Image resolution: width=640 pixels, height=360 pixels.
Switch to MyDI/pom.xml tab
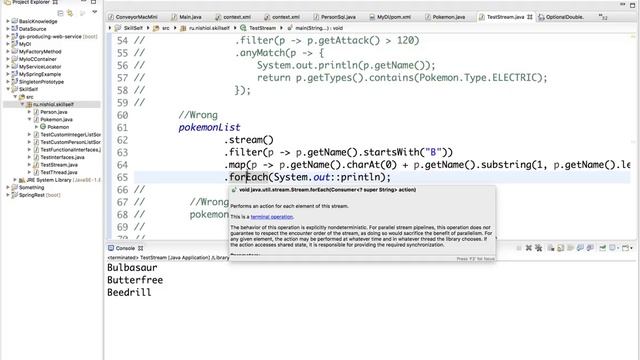tap(393, 17)
